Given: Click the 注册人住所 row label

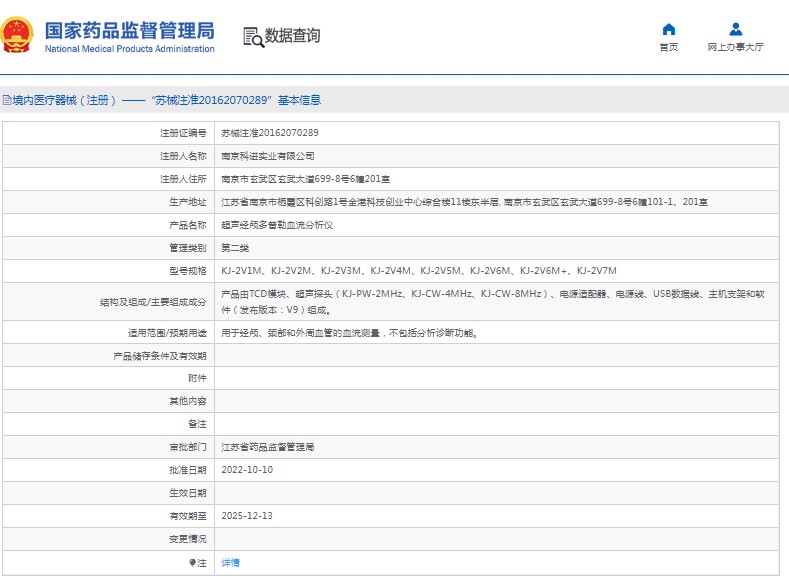Looking at the screenshot, I should [183, 179].
